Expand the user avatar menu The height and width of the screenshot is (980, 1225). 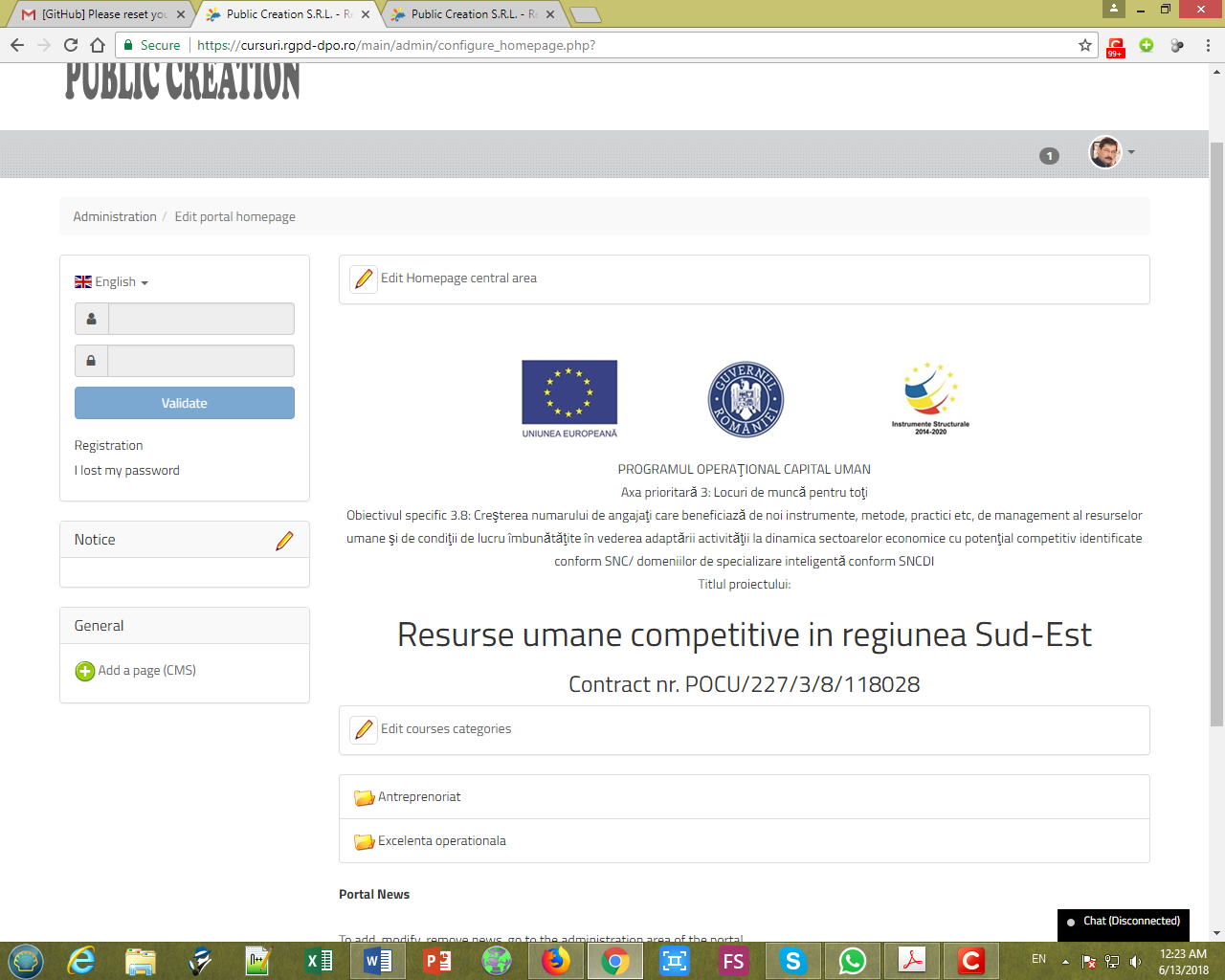(1110, 152)
